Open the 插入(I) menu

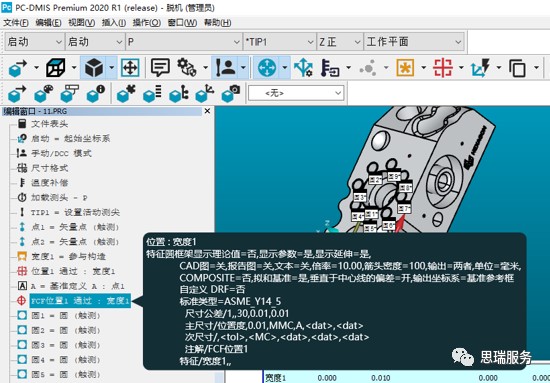(x=114, y=22)
